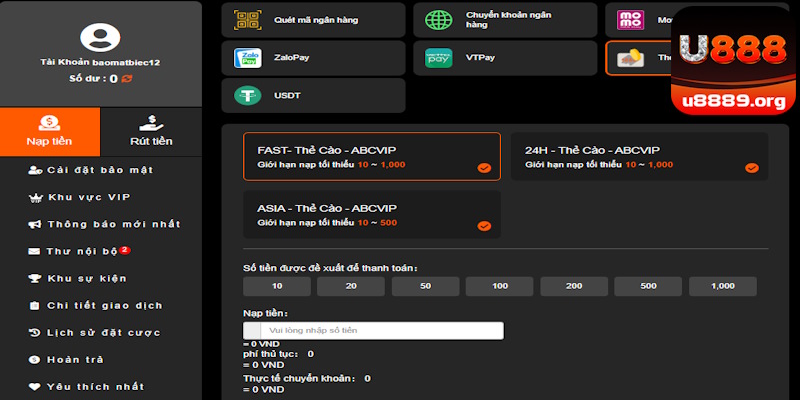Choose the USDT Tether icon

[x=247, y=95]
